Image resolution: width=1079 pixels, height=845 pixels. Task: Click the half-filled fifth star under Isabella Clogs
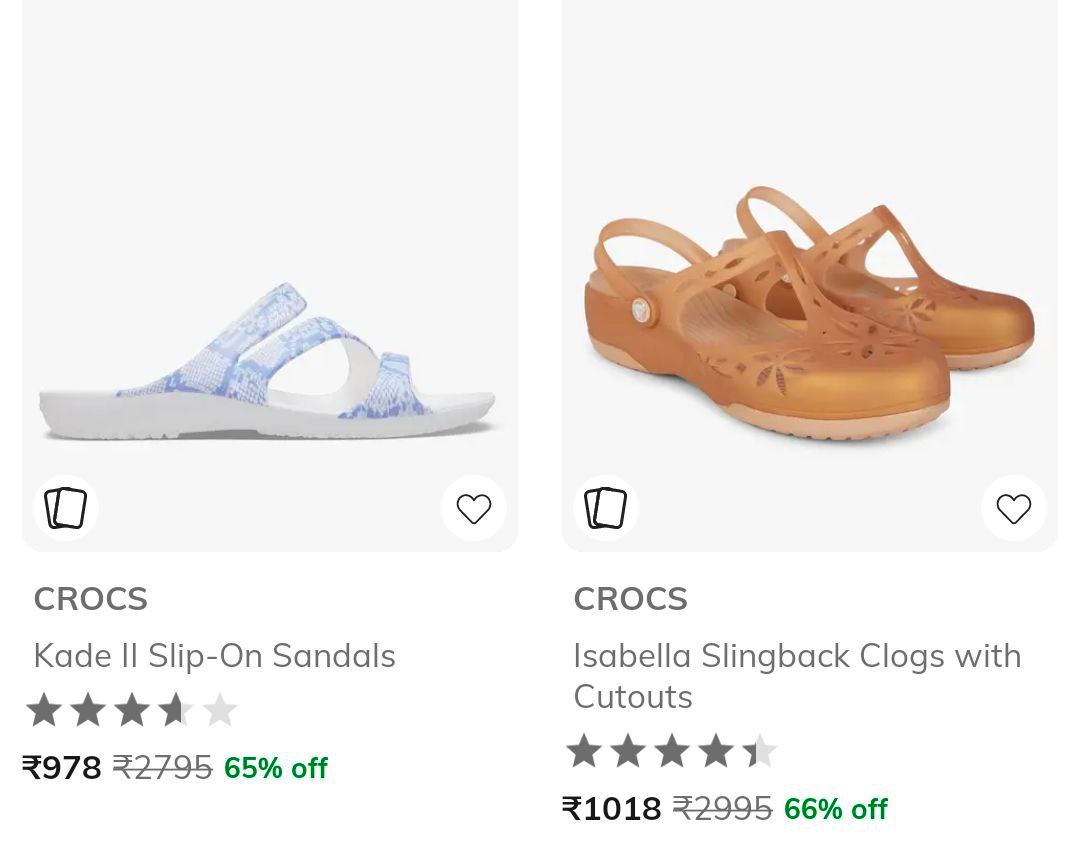click(760, 751)
